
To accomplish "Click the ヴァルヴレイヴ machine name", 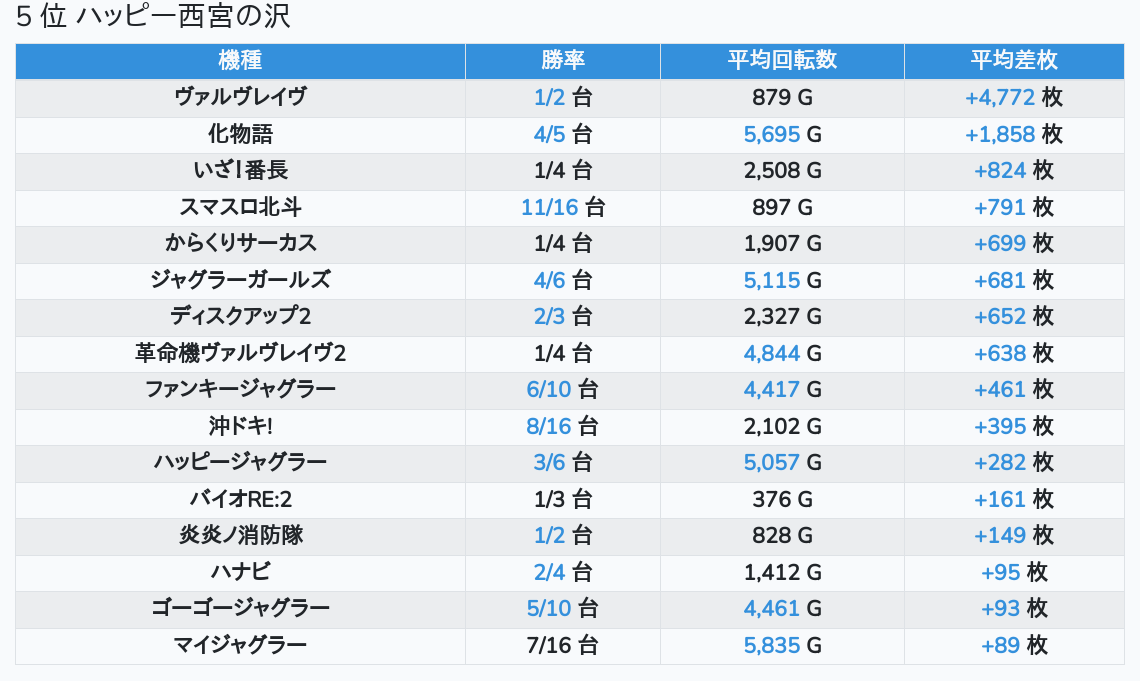I will point(240,98).
